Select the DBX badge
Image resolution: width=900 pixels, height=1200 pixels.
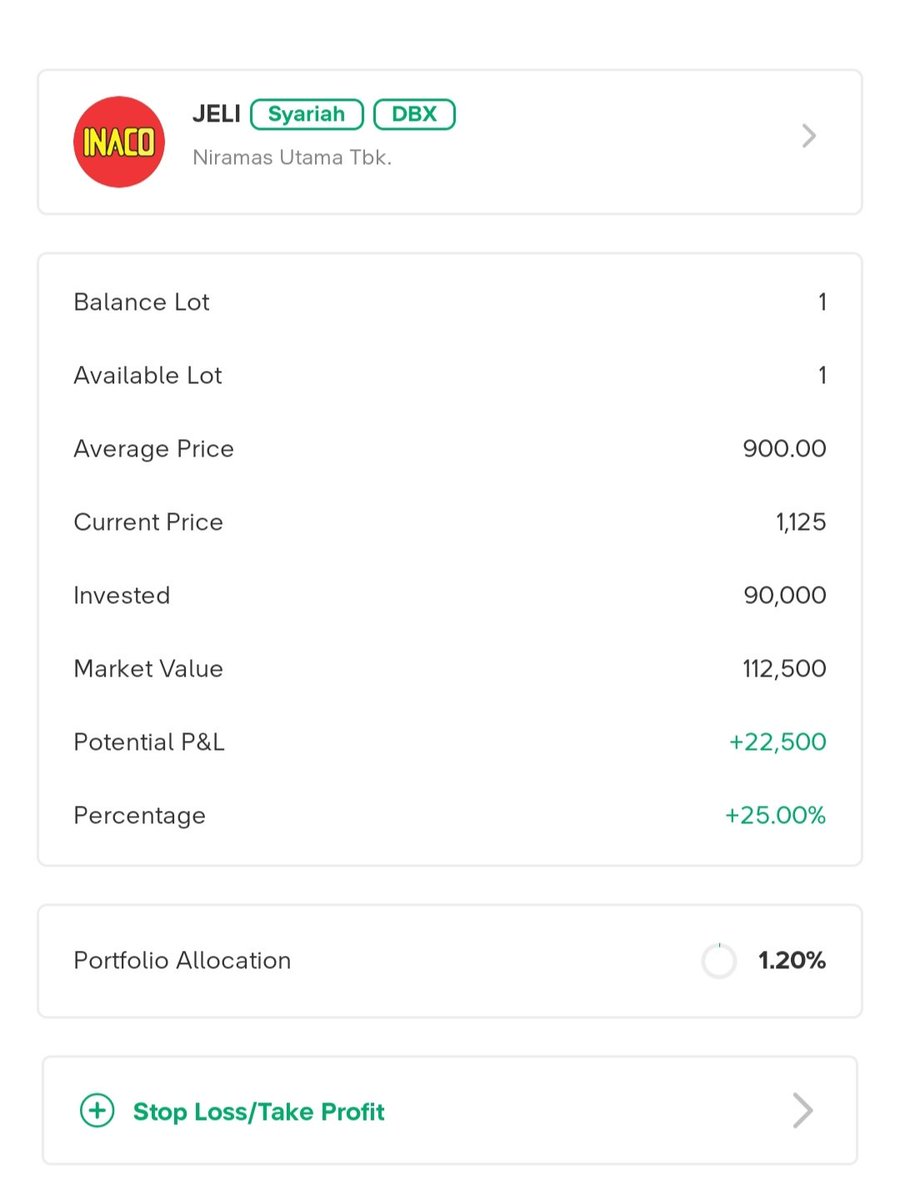pos(414,114)
